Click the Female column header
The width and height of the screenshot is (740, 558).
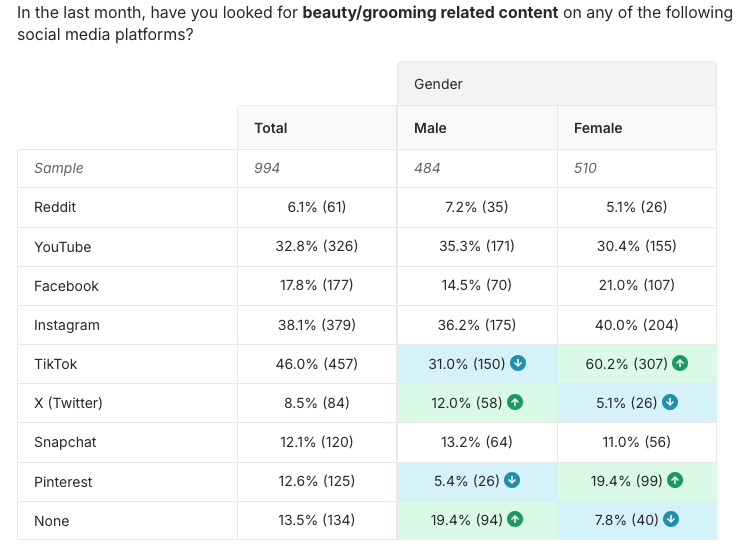point(598,128)
